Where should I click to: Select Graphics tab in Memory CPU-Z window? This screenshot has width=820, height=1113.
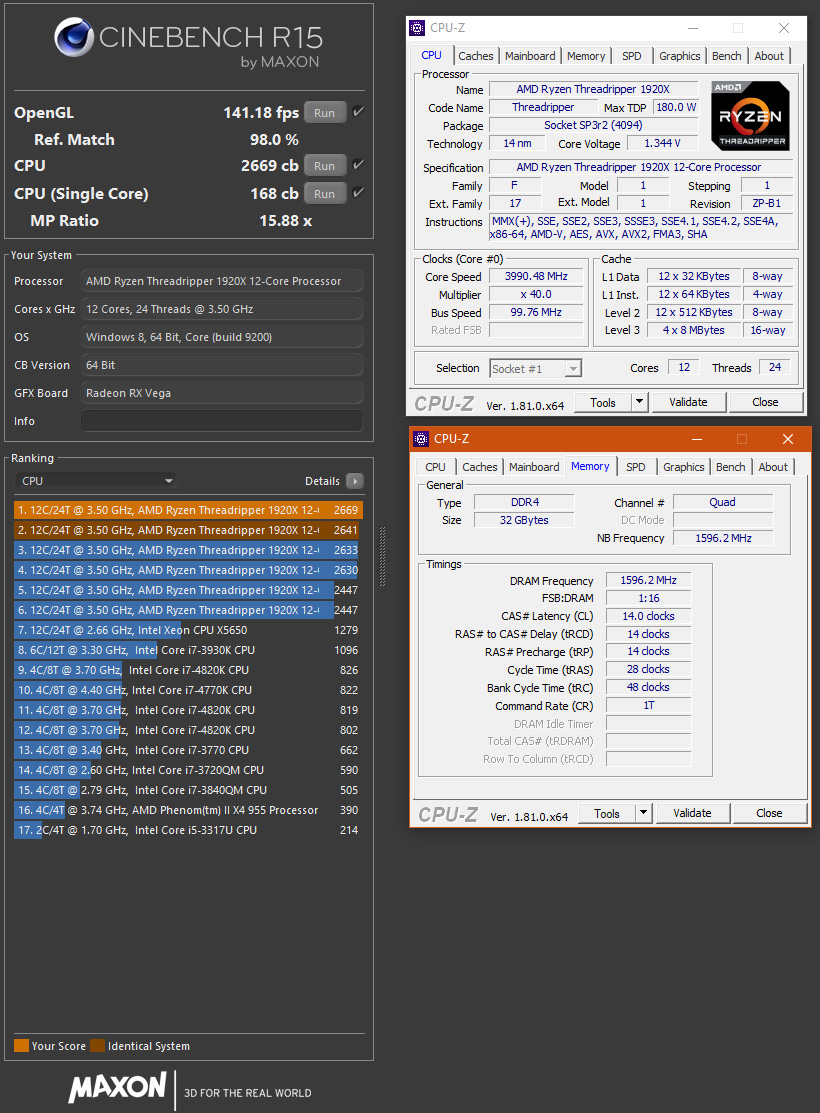coord(684,467)
